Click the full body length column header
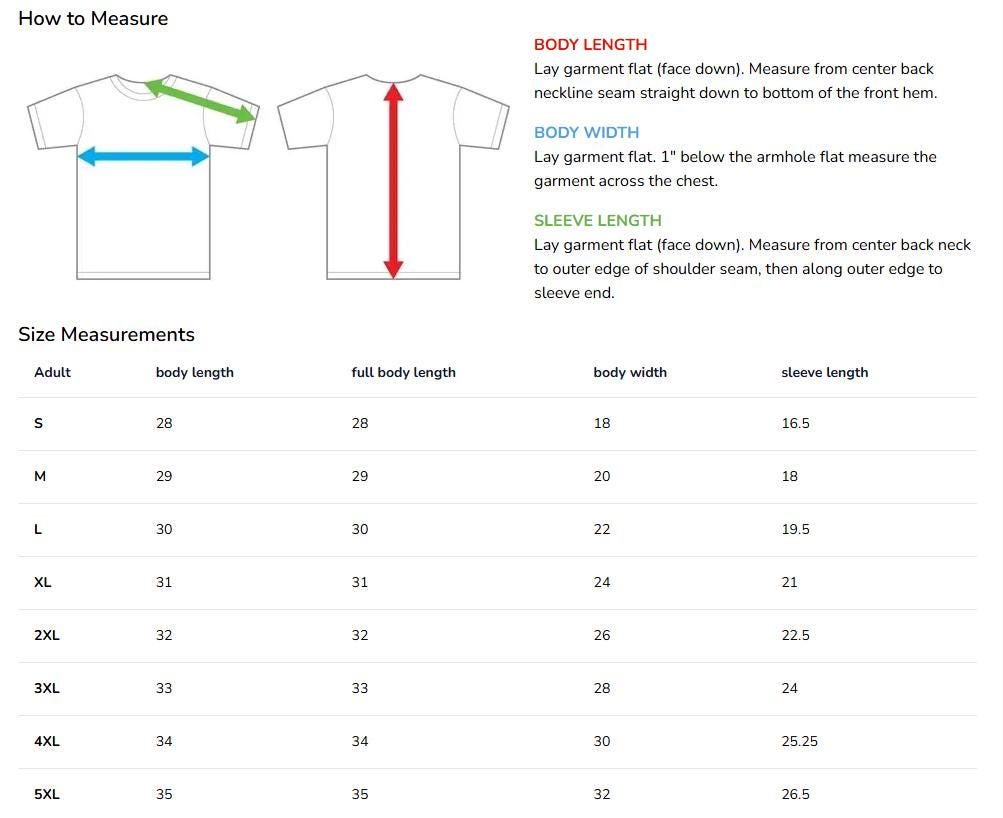Image resolution: width=1003 pixels, height=818 pixels. 404,373
